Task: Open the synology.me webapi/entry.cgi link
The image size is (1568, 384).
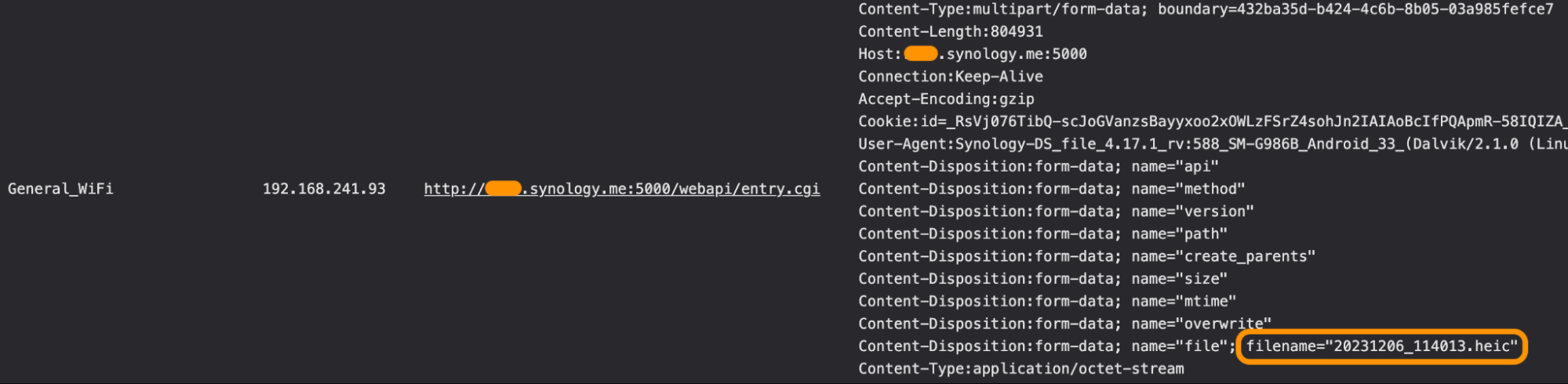Action: click(621, 189)
